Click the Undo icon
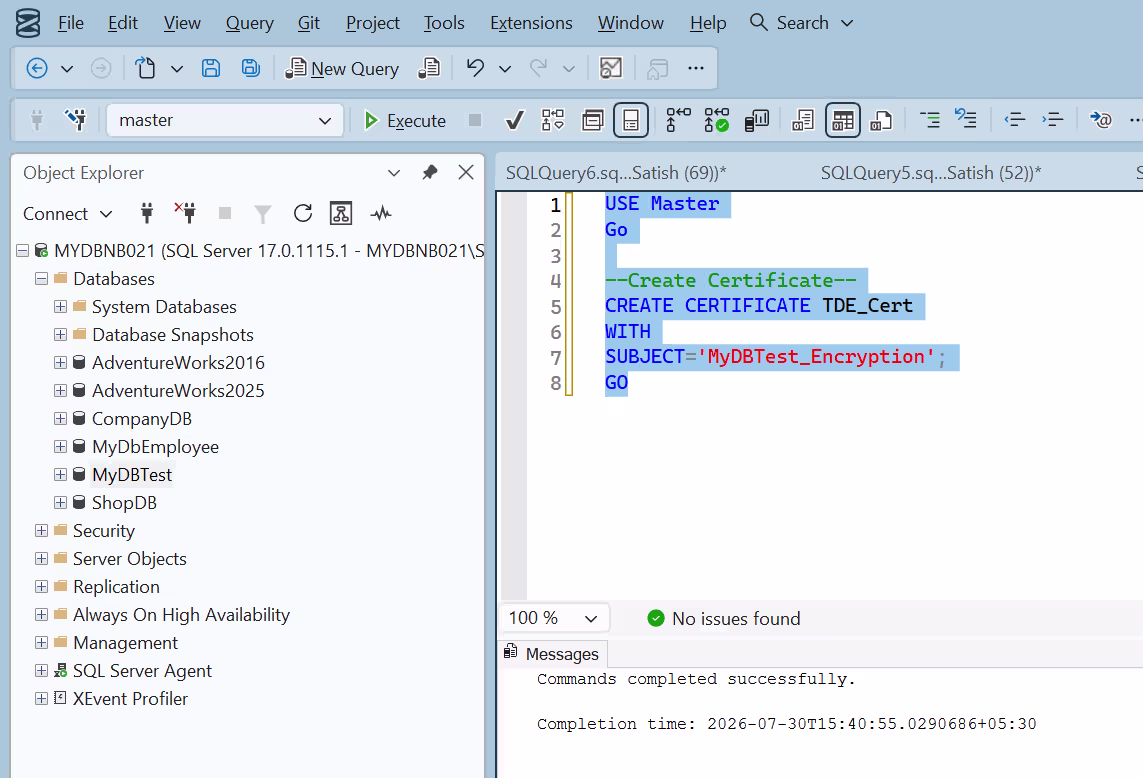 coord(475,69)
